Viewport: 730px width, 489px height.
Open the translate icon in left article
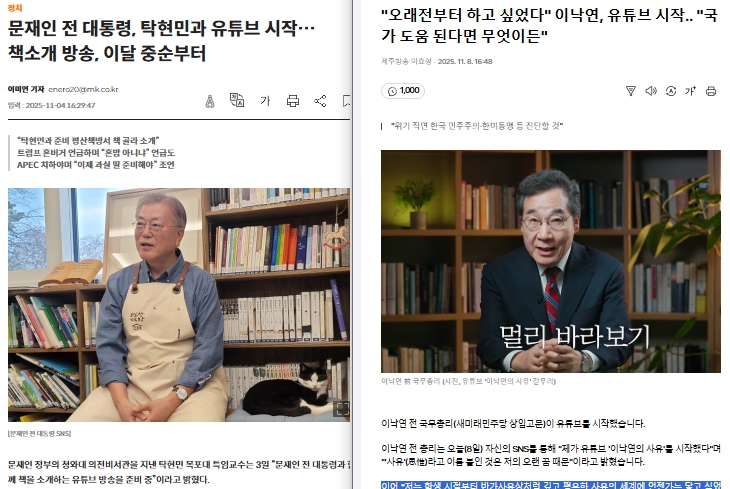click(x=237, y=100)
